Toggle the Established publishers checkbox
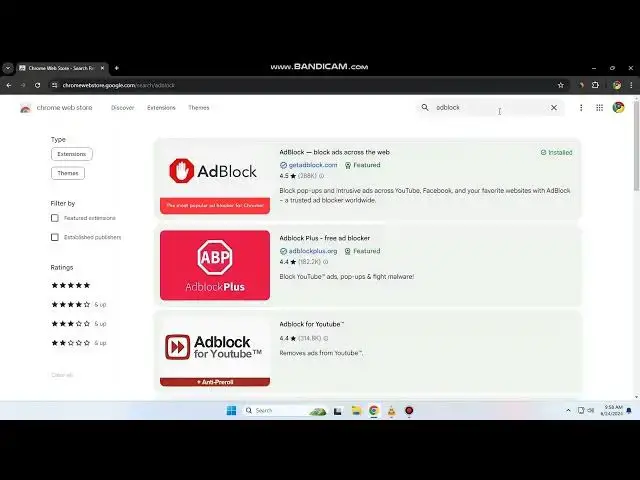The image size is (640, 480). [55, 237]
